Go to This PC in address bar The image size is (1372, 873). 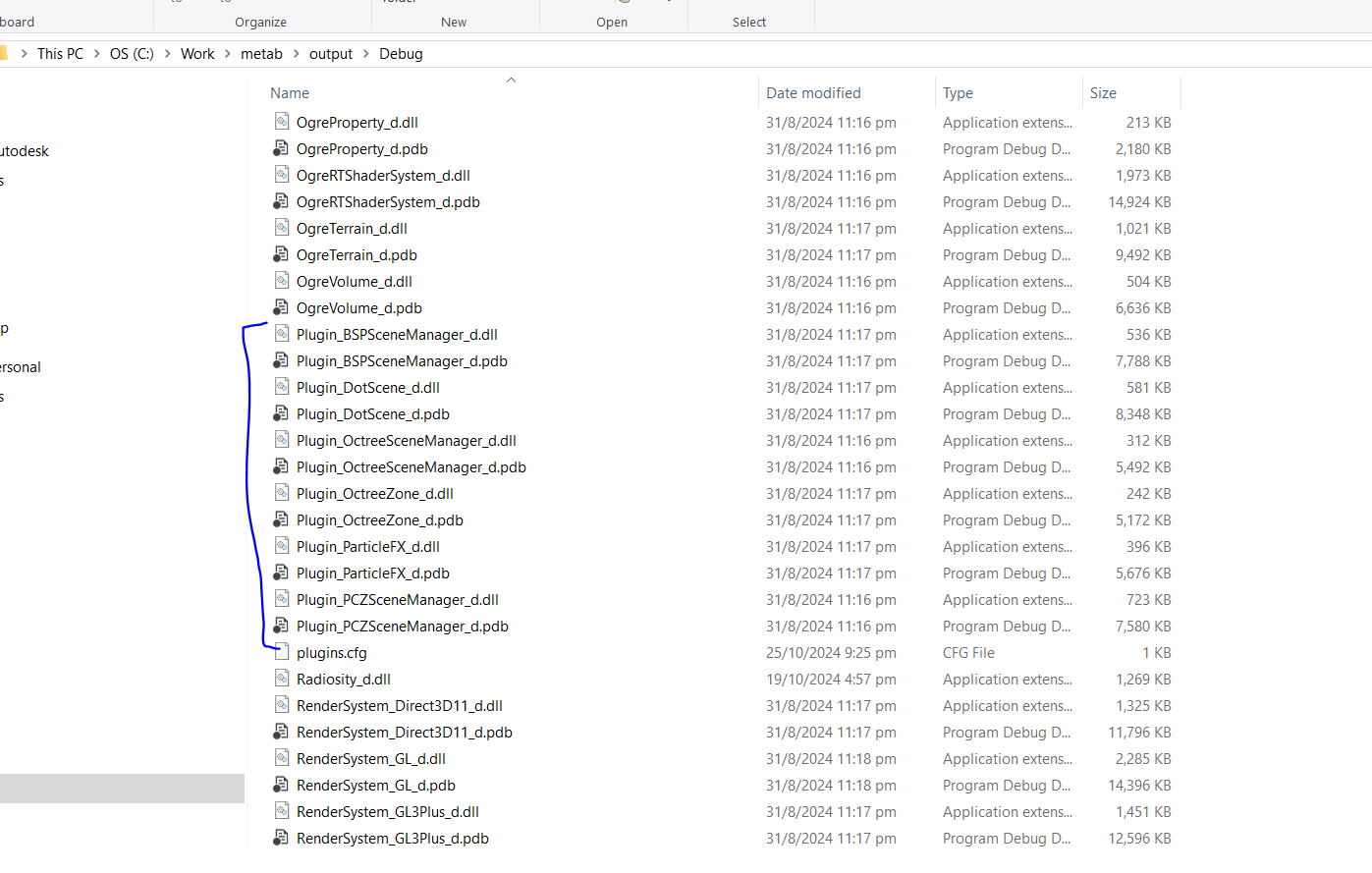tap(60, 54)
